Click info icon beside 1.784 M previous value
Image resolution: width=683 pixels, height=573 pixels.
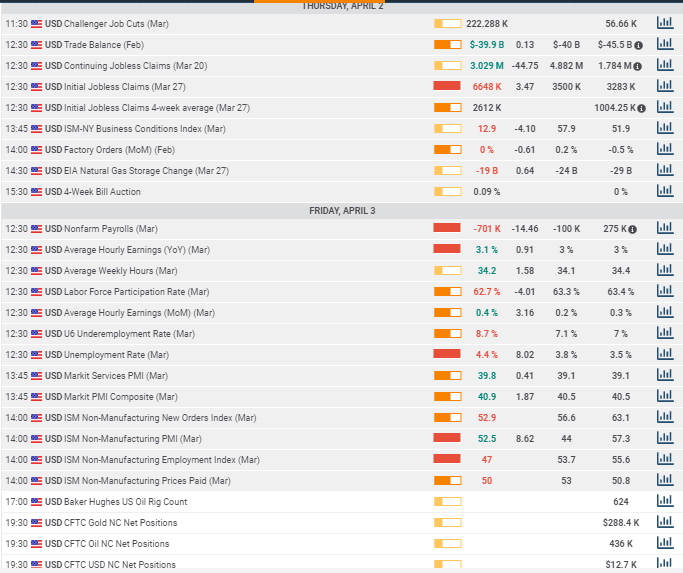pos(637,66)
